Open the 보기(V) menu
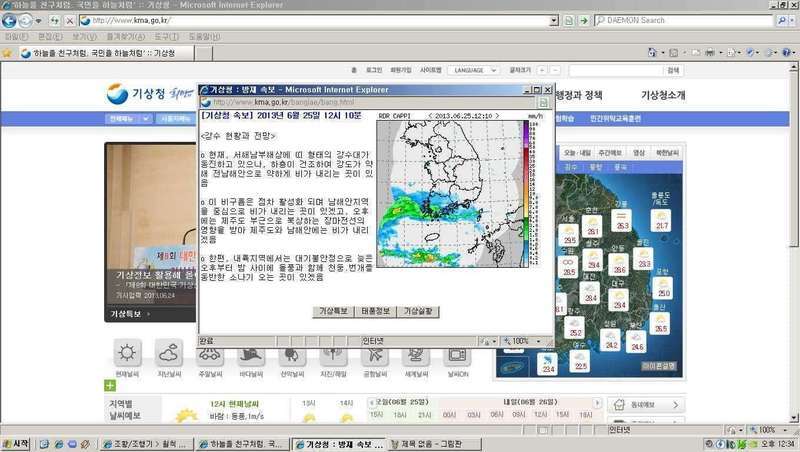The image size is (800, 452). click(x=84, y=37)
